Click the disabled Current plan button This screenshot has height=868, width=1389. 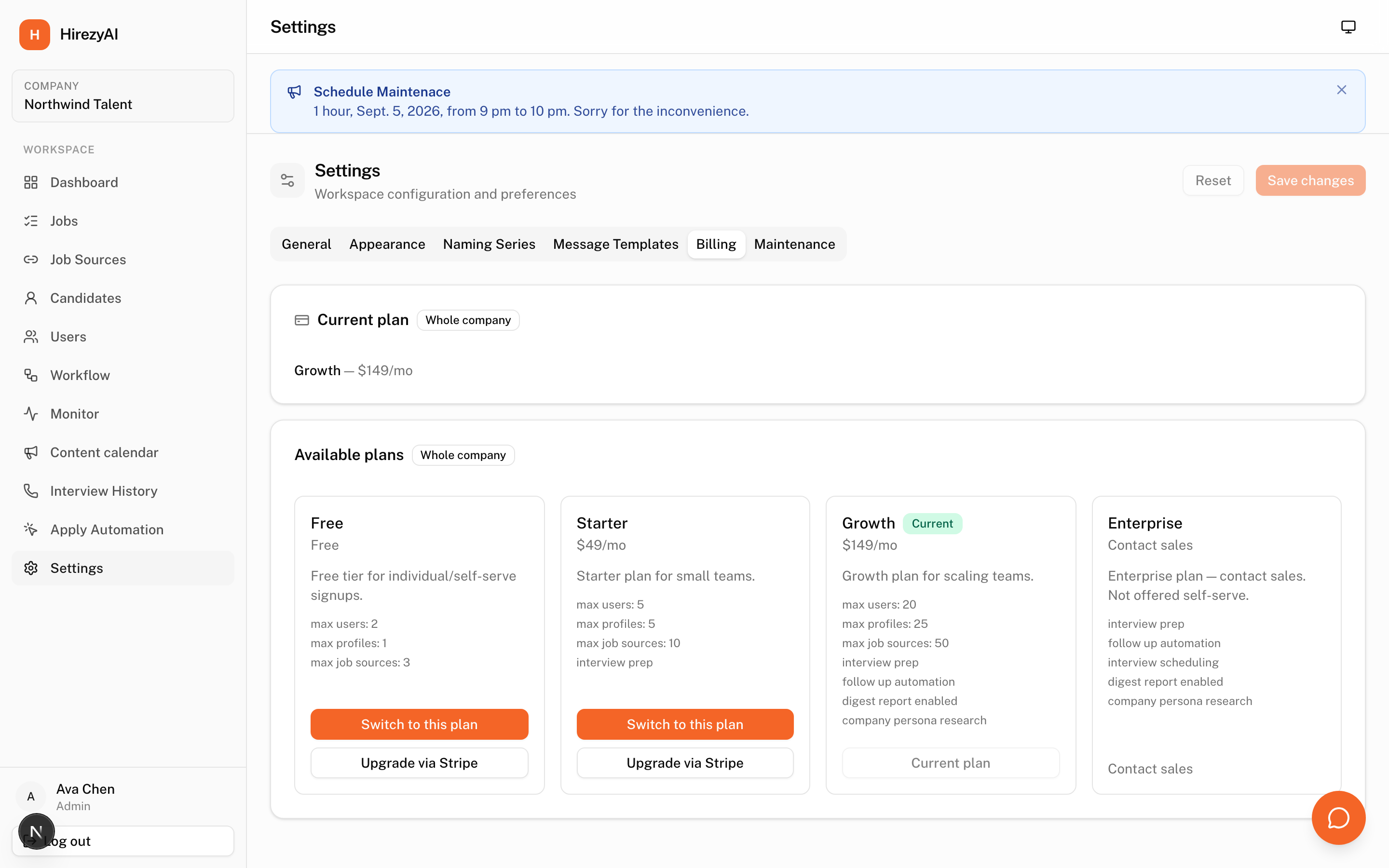pos(951,763)
